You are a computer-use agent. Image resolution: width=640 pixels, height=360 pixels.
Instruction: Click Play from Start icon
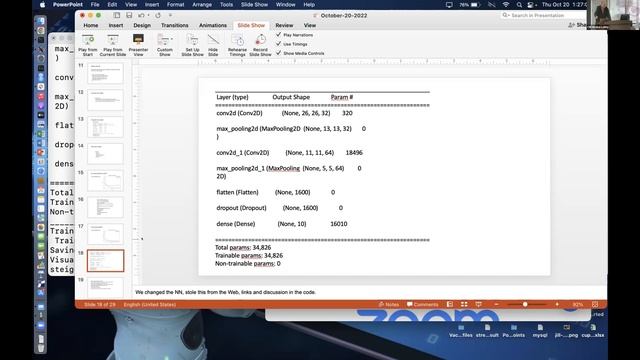[x=88, y=40]
